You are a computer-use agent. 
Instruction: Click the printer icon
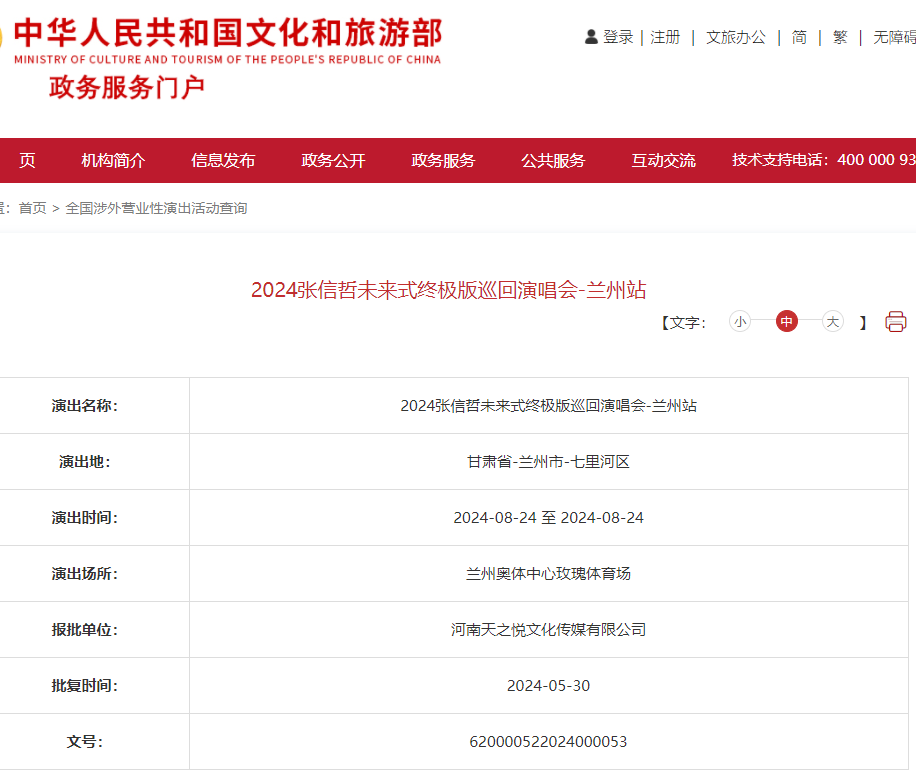tap(896, 322)
